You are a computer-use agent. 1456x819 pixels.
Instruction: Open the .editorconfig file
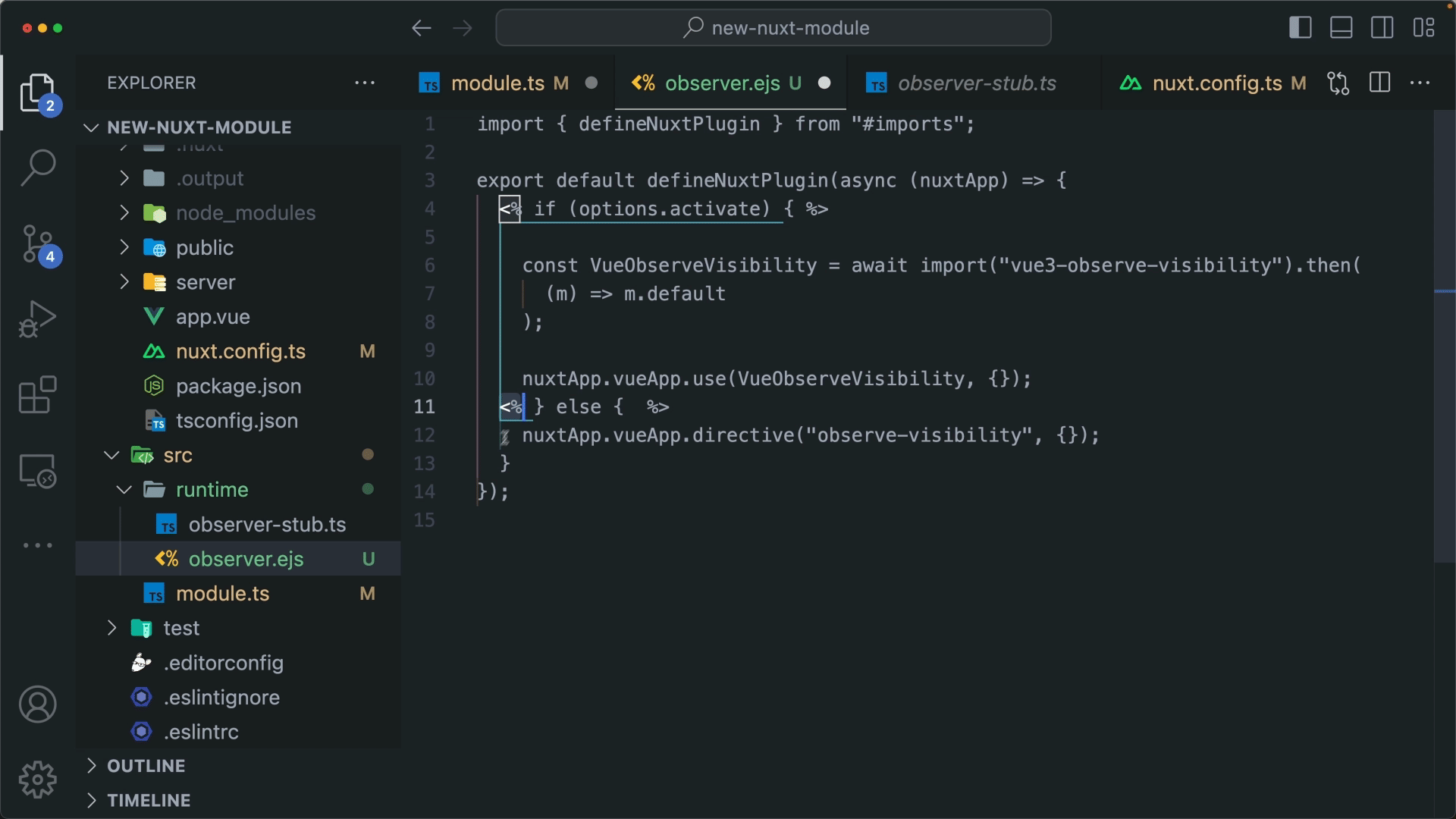pyautogui.click(x=239, y=664)
